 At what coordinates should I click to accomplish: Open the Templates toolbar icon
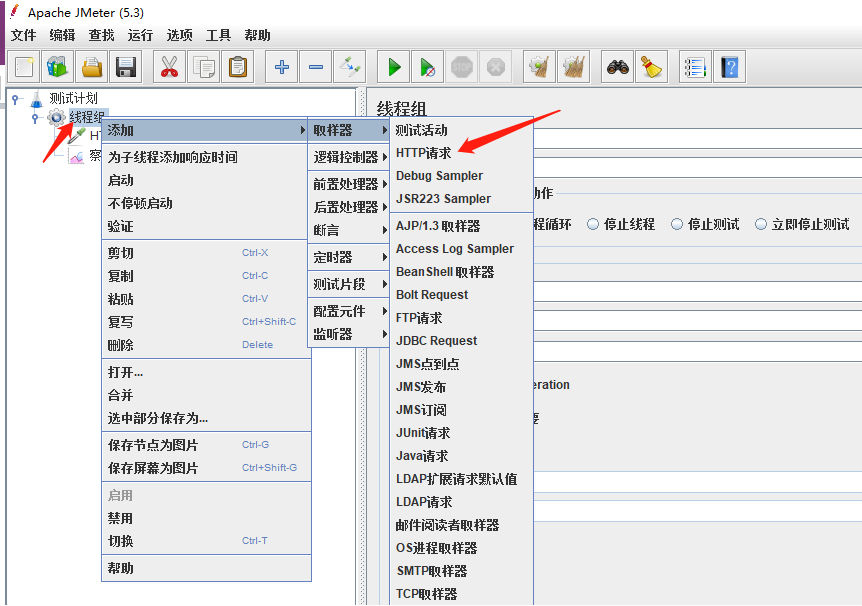[58, 67]
